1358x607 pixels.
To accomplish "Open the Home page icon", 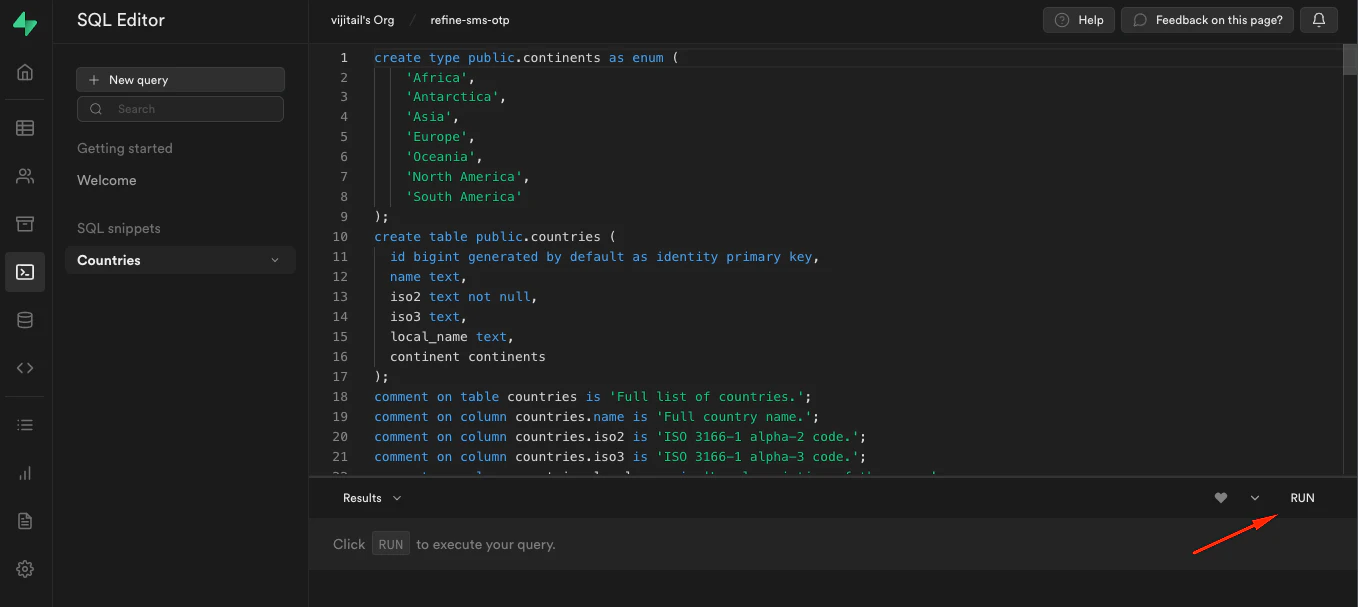I will (x=25, y=72).
